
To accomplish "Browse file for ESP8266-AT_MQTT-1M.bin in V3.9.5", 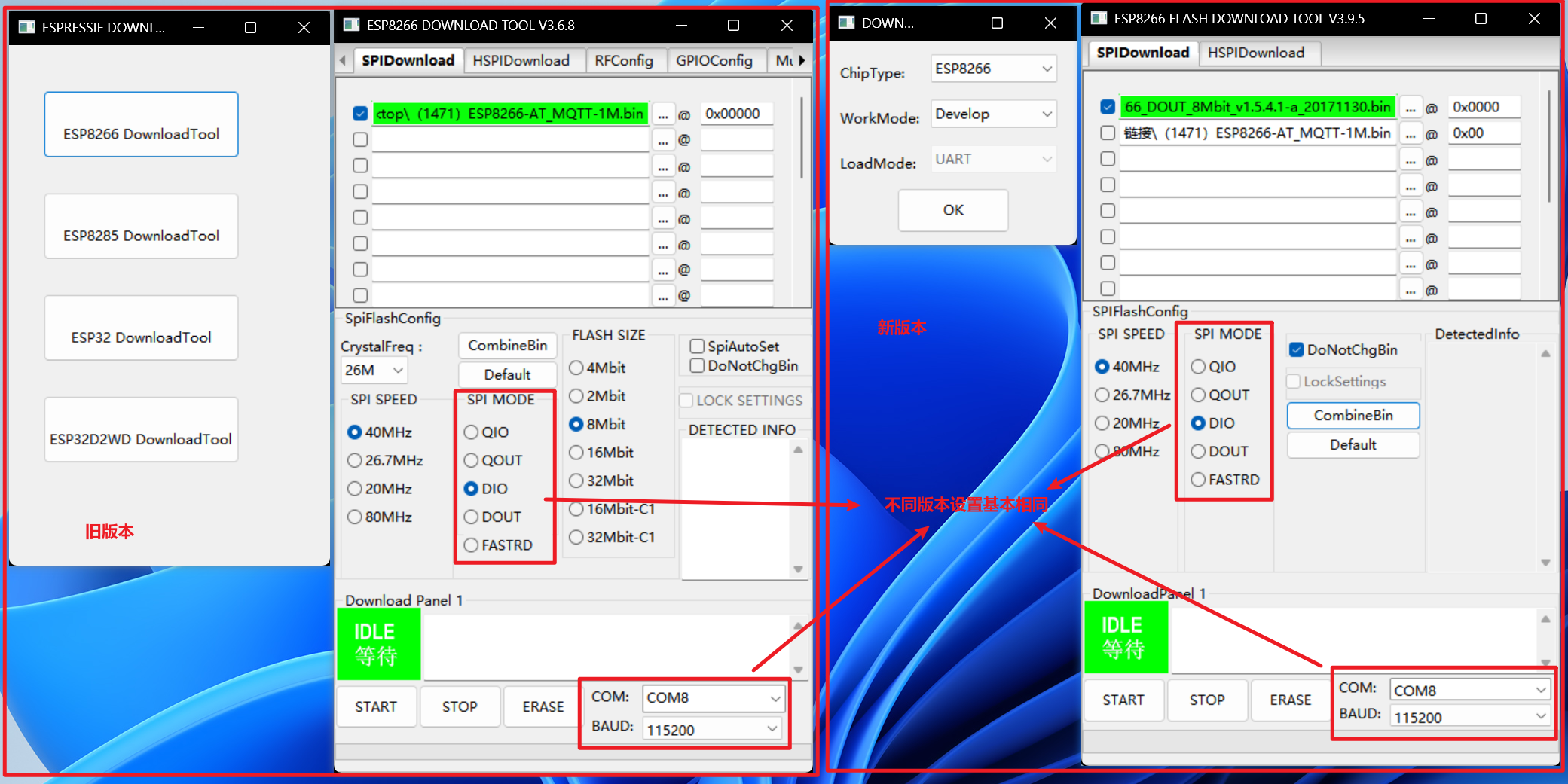I will click(1411, 134).
